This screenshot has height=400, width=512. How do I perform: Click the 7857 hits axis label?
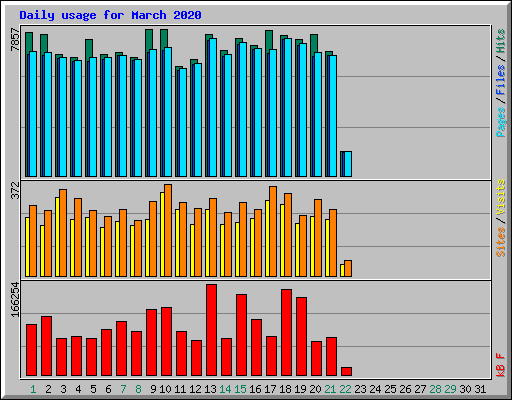tap(15, 39)
